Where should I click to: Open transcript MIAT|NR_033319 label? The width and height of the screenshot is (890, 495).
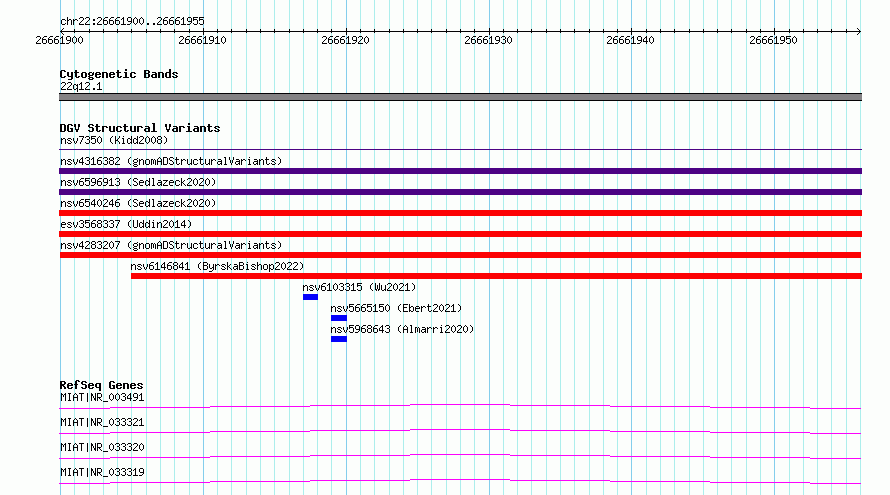[x=102, y=472]
